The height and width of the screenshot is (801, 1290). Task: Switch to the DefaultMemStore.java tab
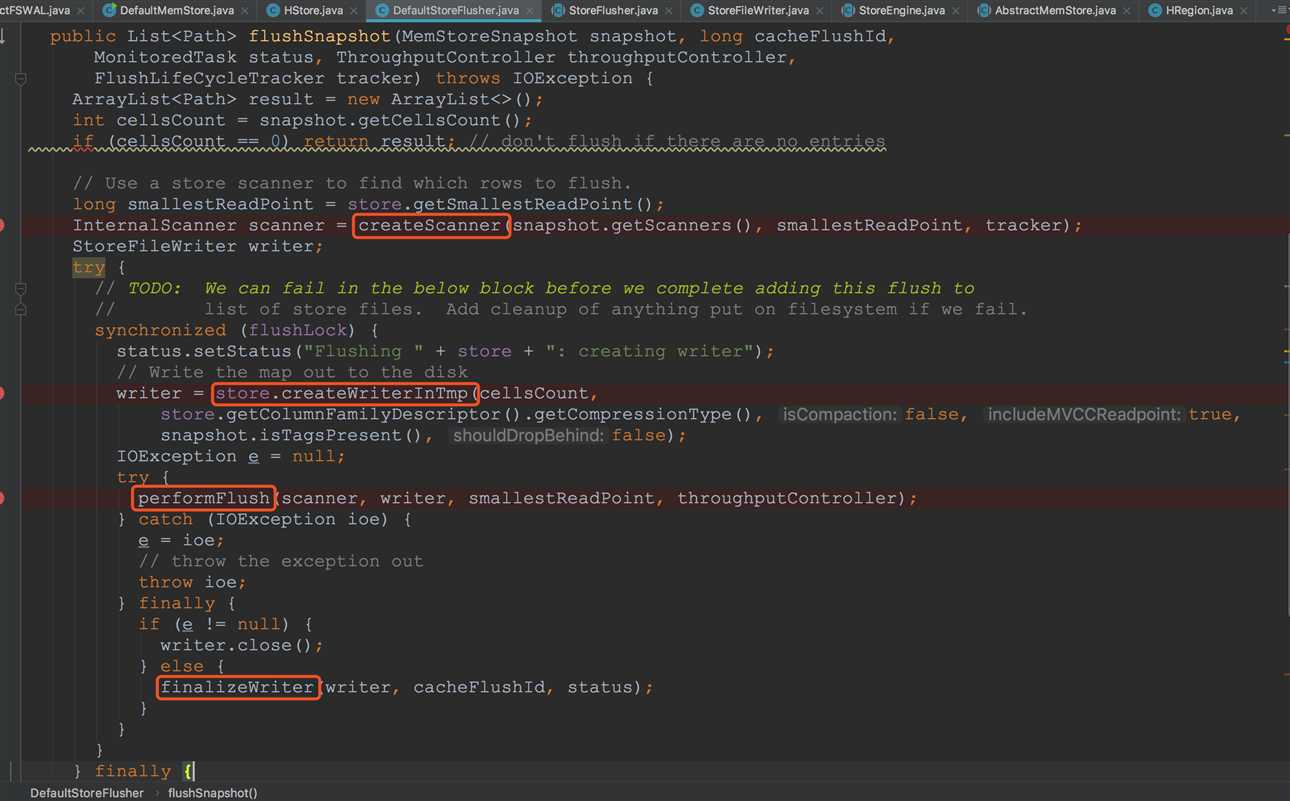(x=176, y=10)
